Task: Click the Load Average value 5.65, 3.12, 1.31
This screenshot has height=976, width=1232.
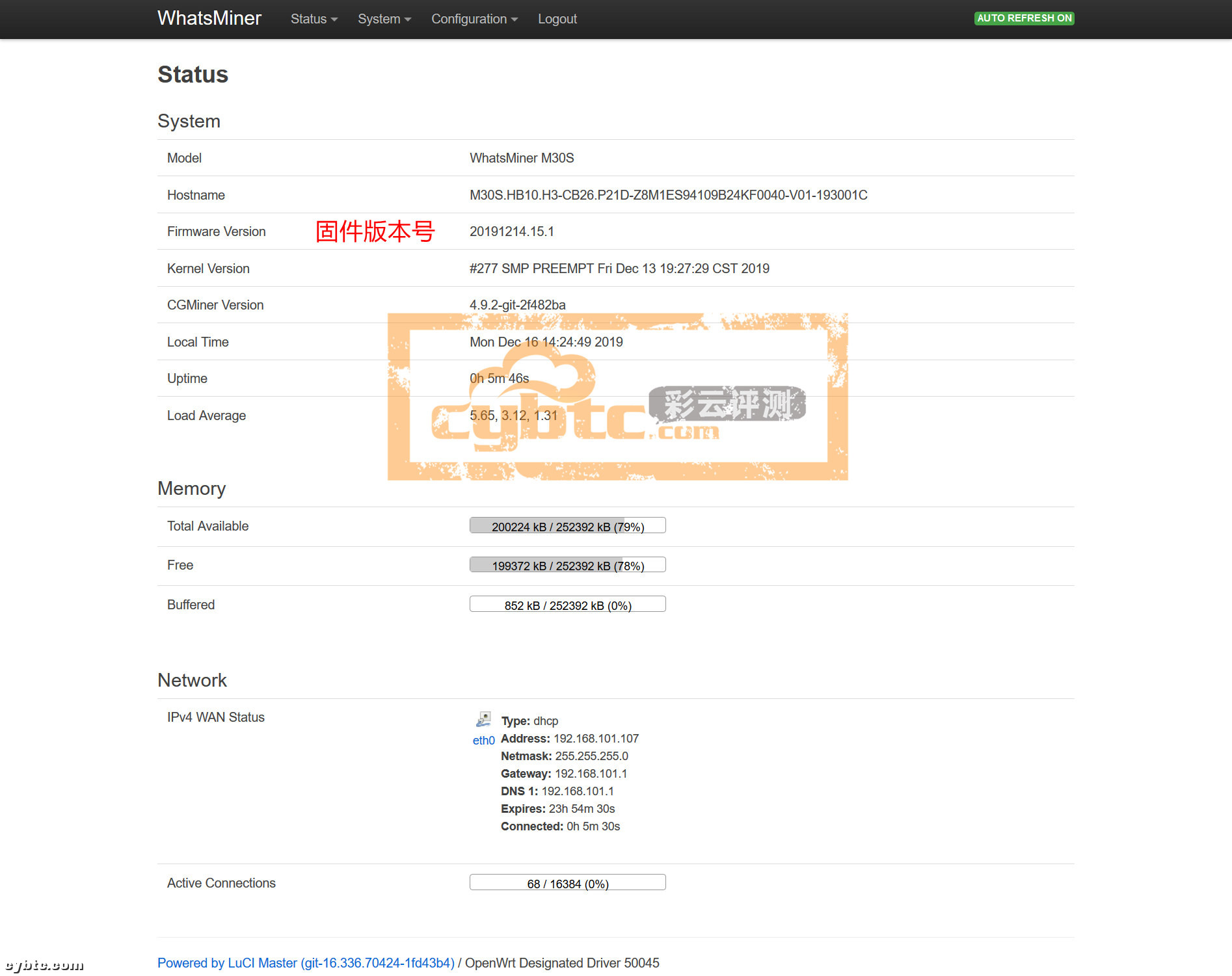Action: click(514, 415)
